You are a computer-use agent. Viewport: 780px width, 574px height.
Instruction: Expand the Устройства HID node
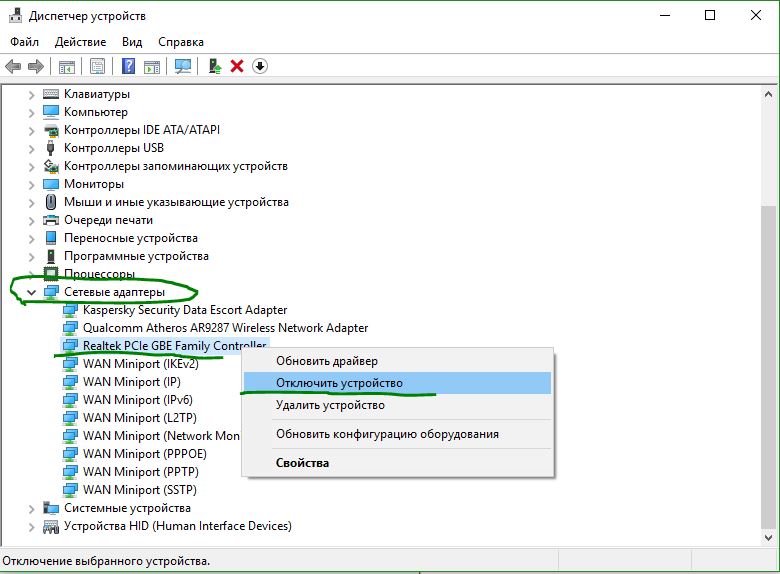click(32, 526)
